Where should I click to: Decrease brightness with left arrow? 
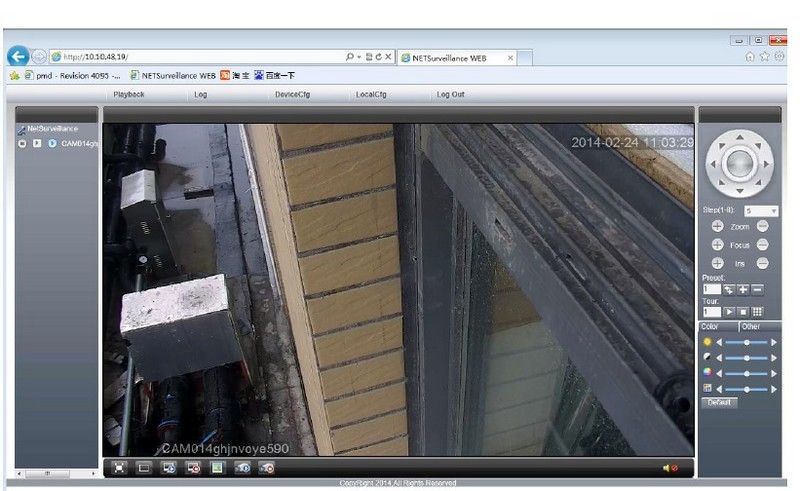[719, 342]
